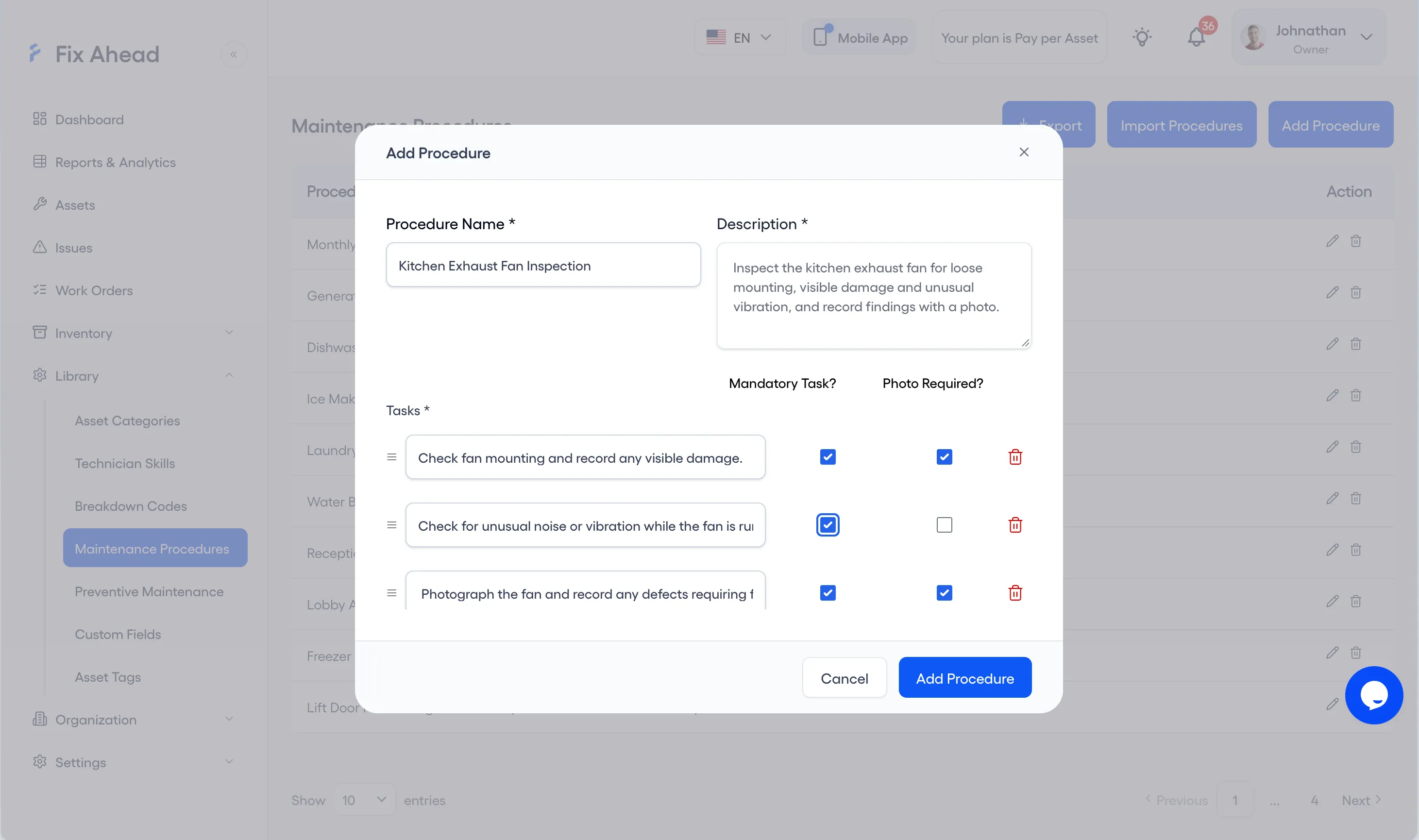Open the notifications bell

tap(1196, 37)
